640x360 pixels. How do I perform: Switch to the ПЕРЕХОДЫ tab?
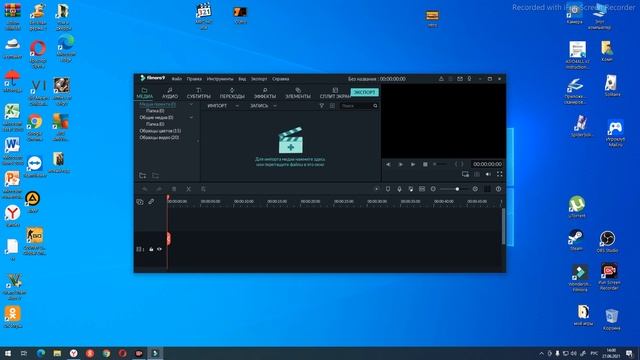point(232,93)
